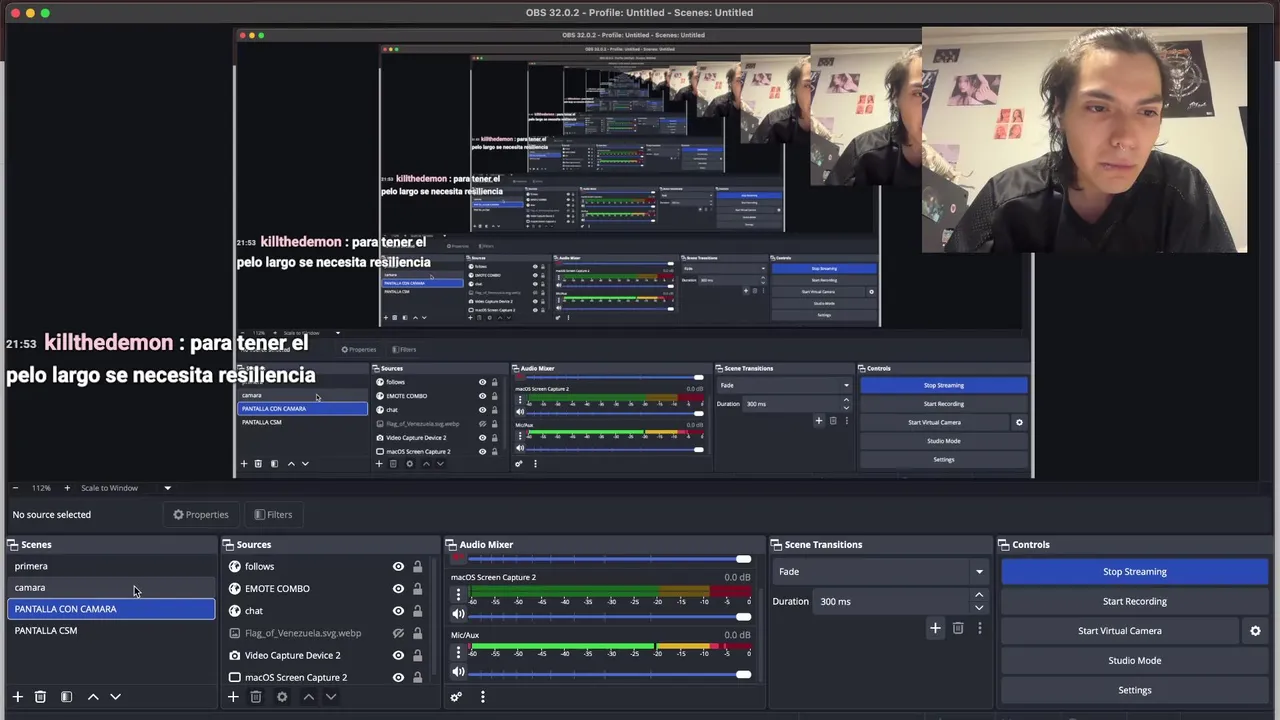This screenshot has height=720, width=1280.
Task: Select the PANTALLA CSM scene
Action: click(110, 631)
